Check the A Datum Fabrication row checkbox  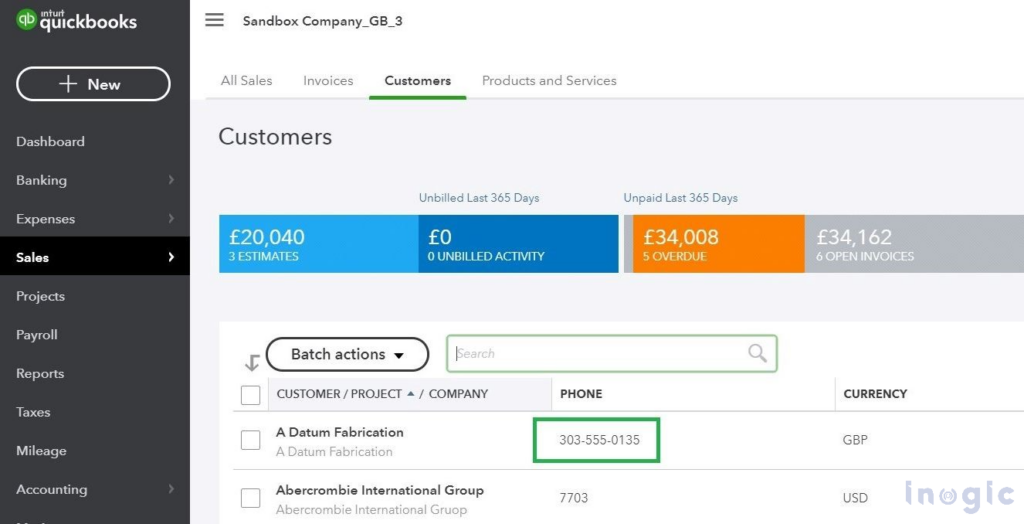tap(251, 440)
